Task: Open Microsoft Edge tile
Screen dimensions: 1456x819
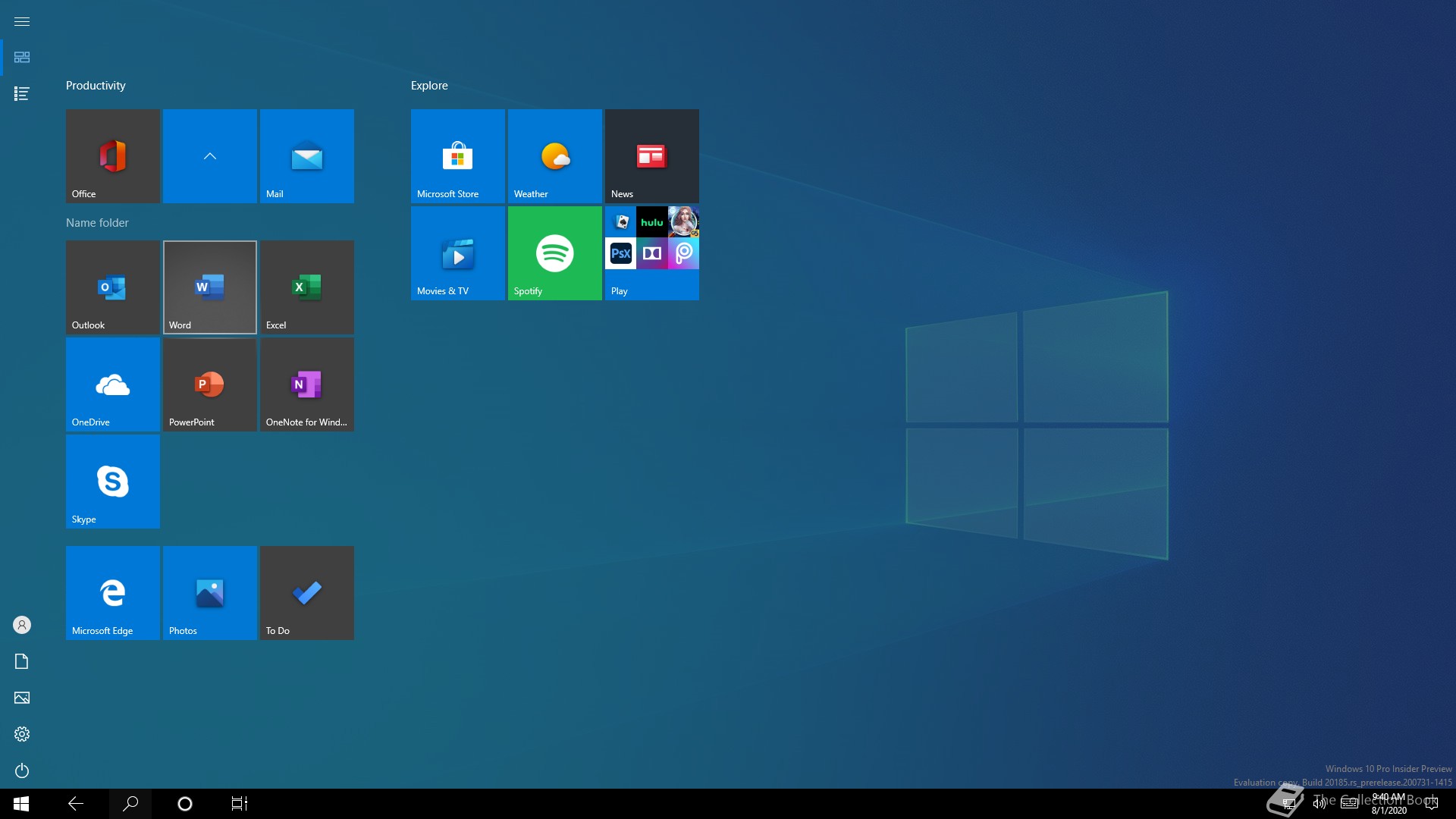Action: (x=112, y=592)
